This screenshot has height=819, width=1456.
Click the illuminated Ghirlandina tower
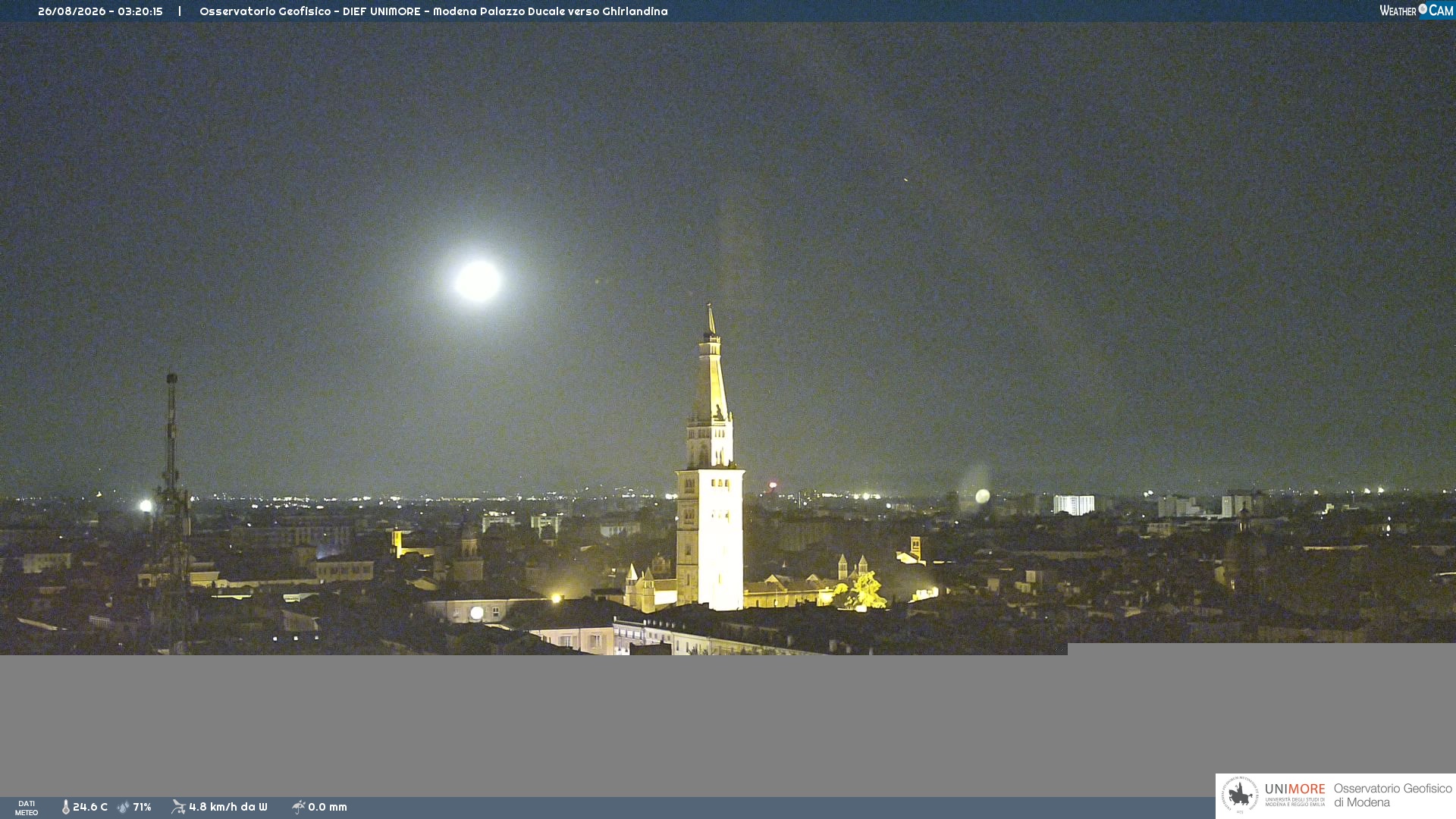tap(710, 459)
